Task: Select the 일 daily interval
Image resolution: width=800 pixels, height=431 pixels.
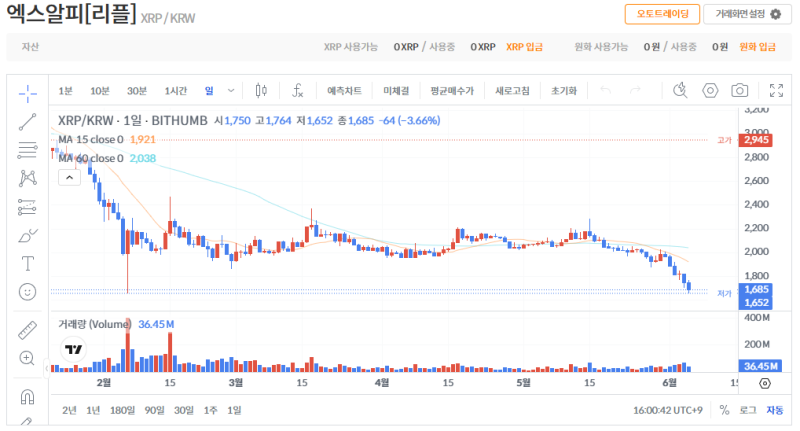Action: tap(209, 91)
